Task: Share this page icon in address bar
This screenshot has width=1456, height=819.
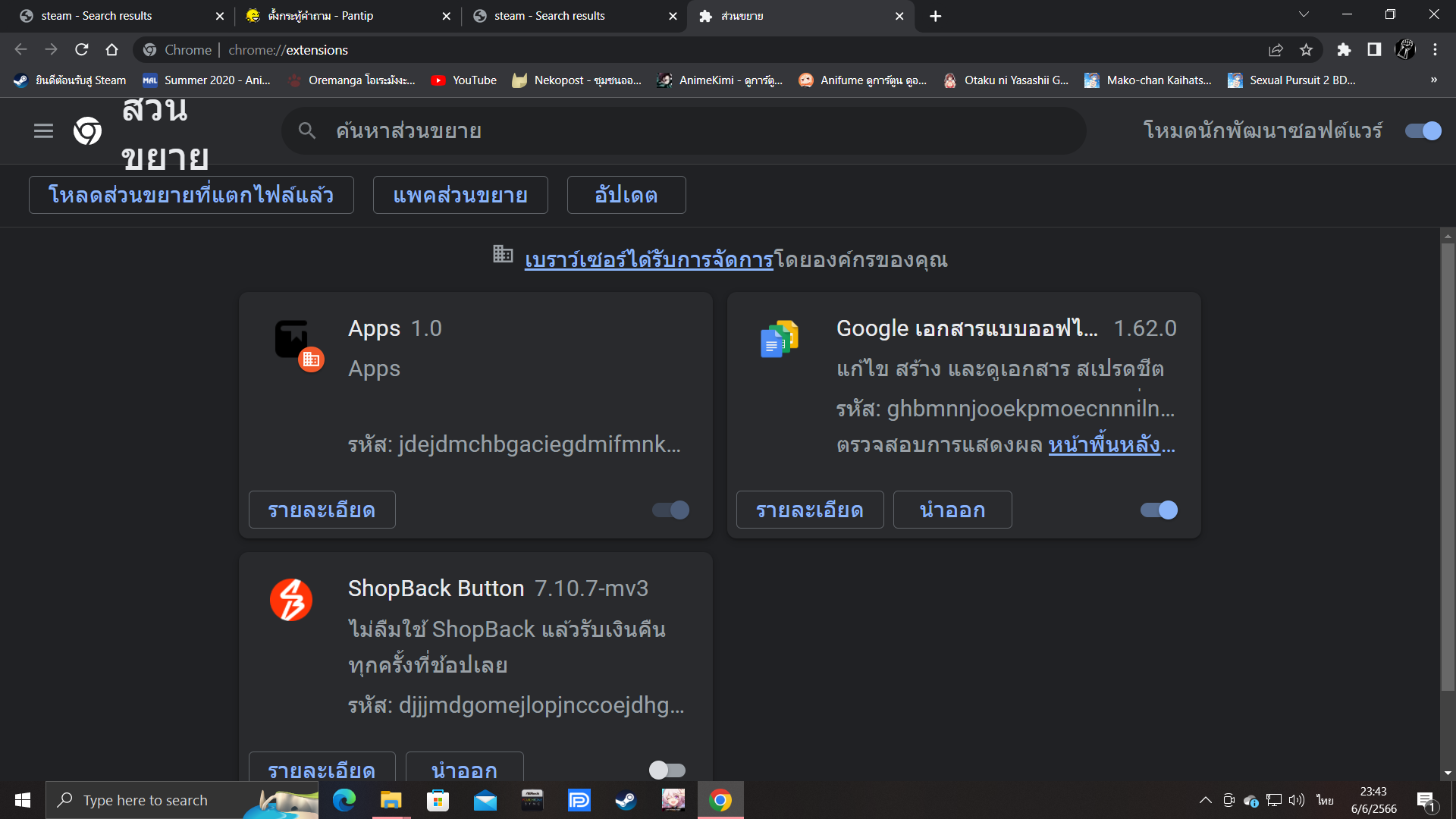Action: 1276,50
